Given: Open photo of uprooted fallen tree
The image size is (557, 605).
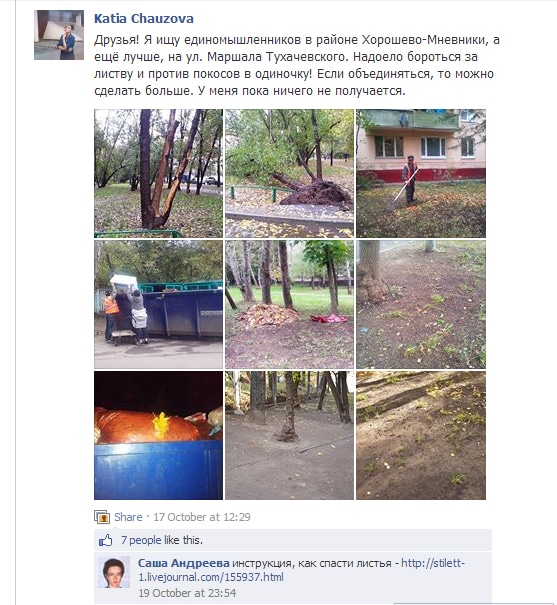Looking at the screenshot, I should pos(289,173).
